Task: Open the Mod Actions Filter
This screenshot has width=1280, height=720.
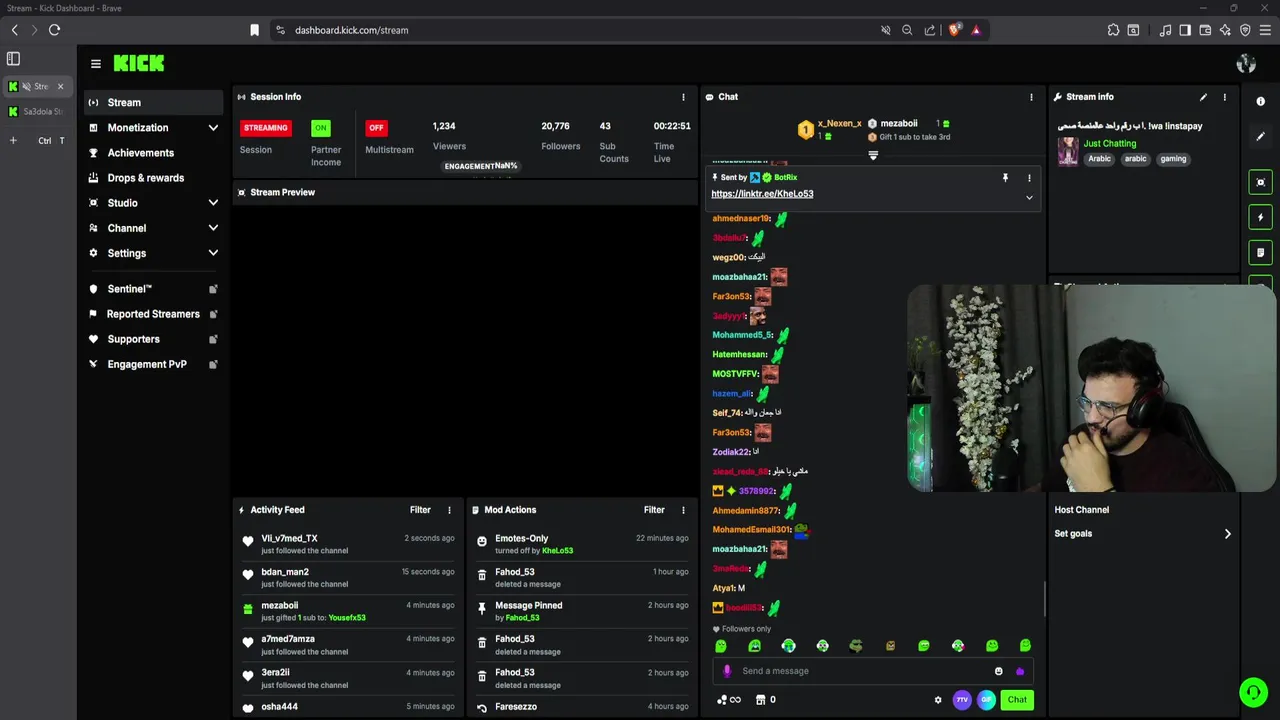Action: click(654, 510)
